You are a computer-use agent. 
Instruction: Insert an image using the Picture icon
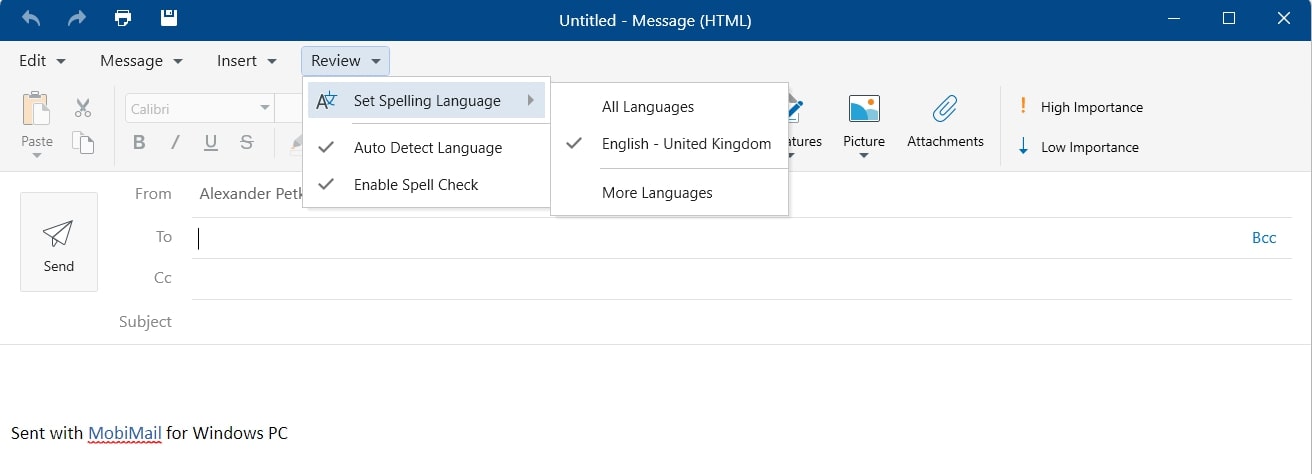(x=864, y=122)
